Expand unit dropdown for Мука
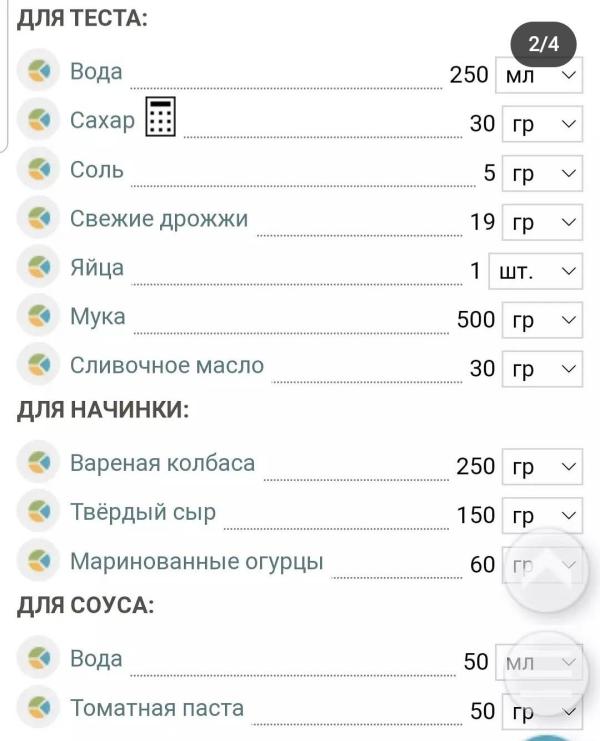The width and height of the screenshot is (600, 741). tap(542, 320)
